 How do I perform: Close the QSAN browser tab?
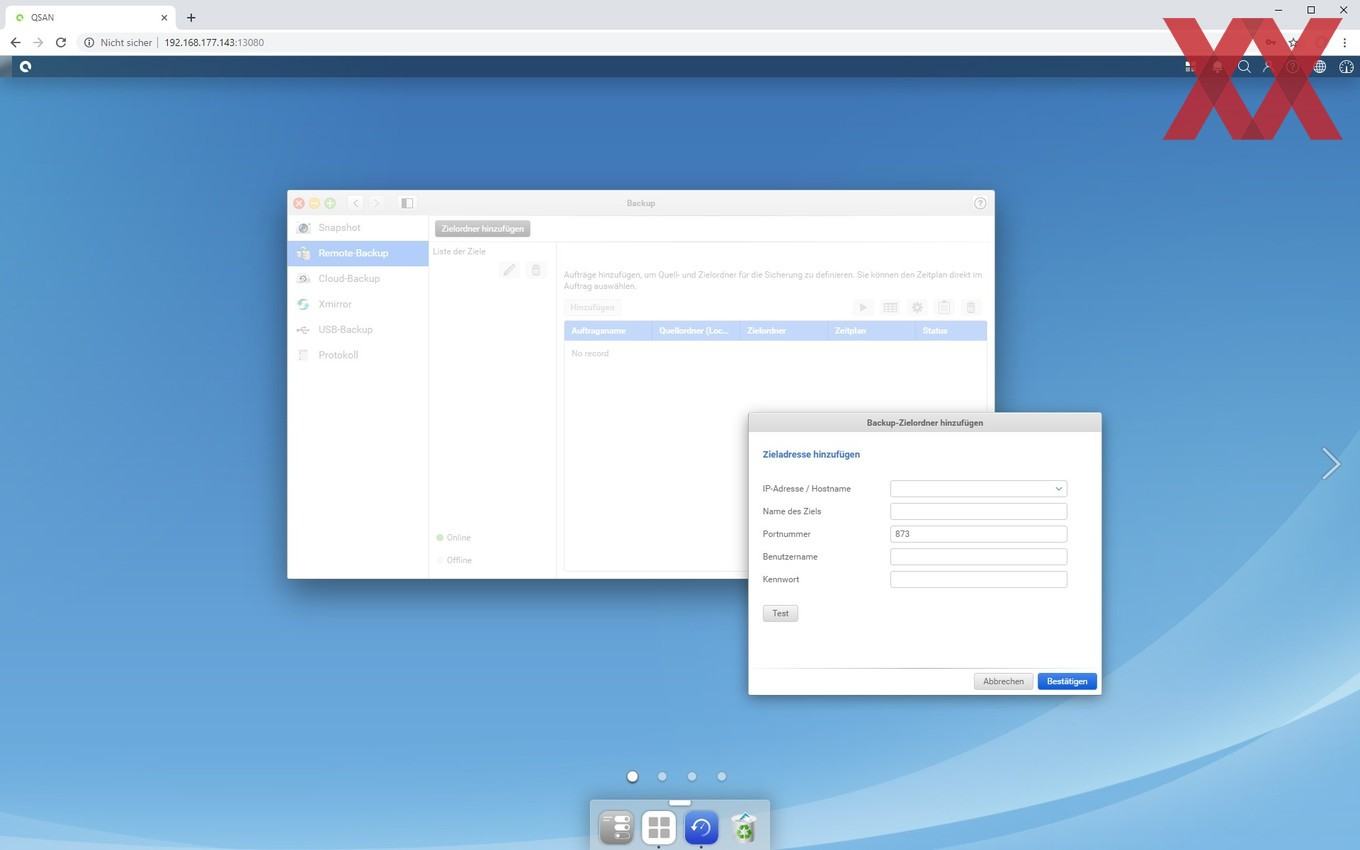click(164, 17)
